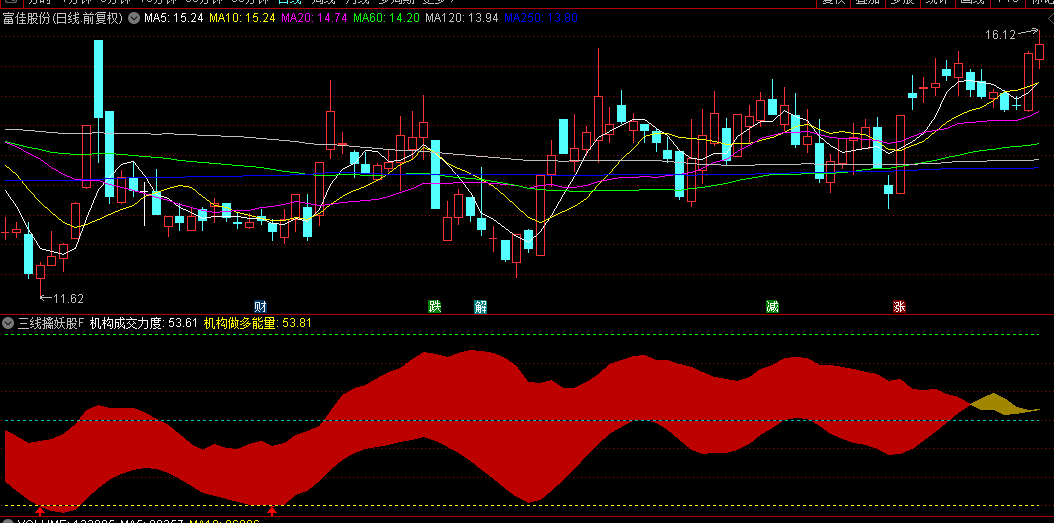Click the MA5: 15.24 label

(173, 18)
